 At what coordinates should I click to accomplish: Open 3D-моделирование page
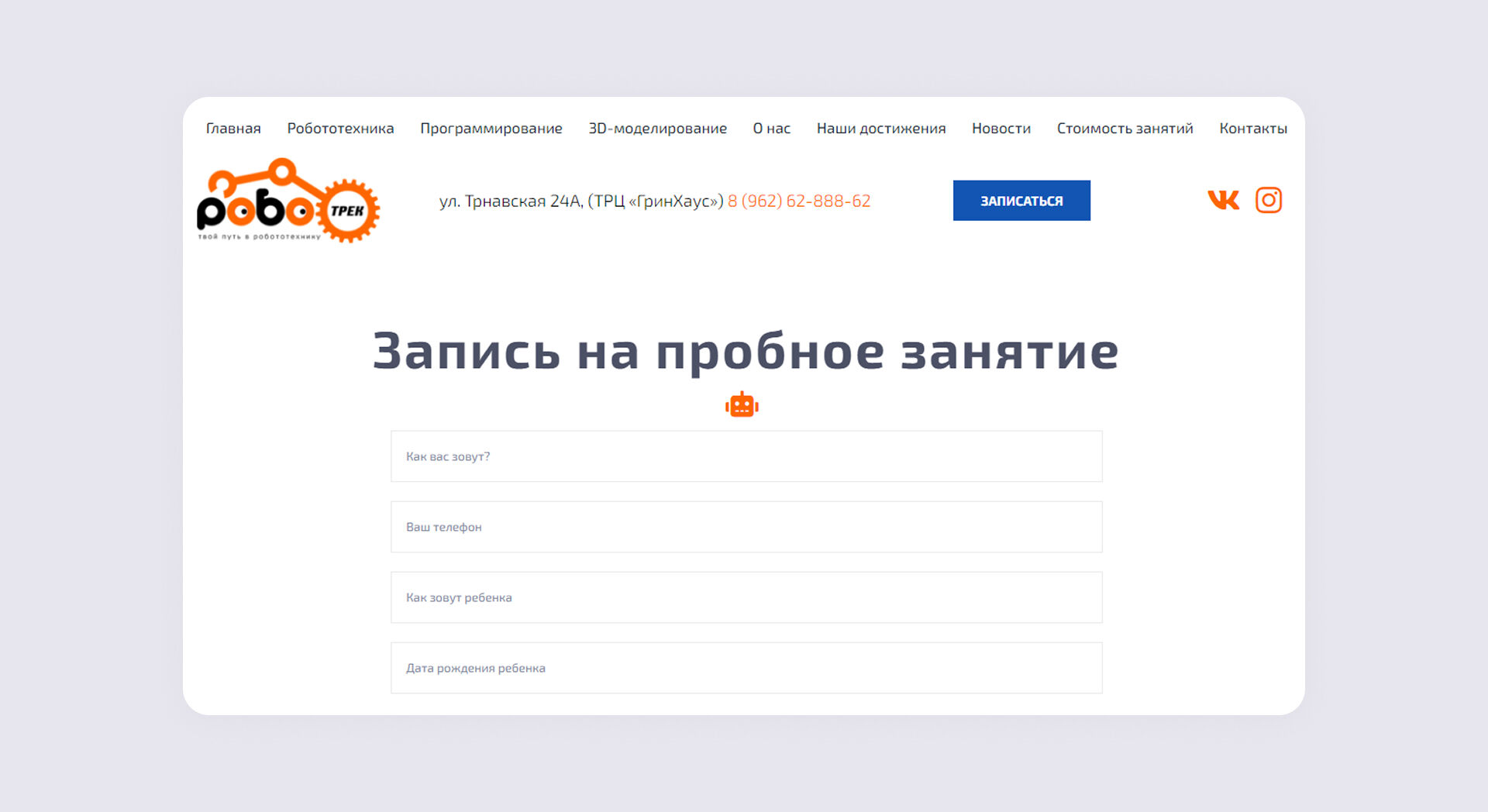click(x=657, y=129)
